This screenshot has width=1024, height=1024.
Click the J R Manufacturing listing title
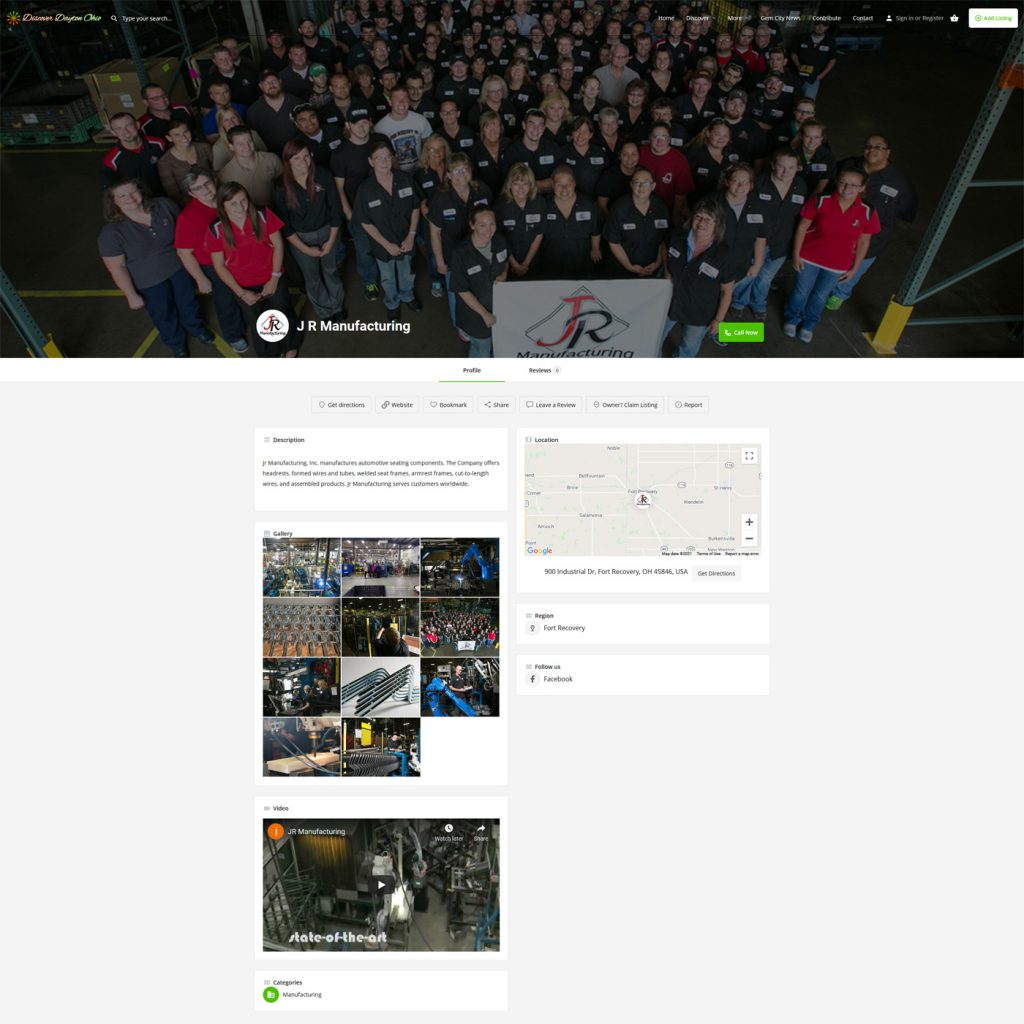point(353,326)
